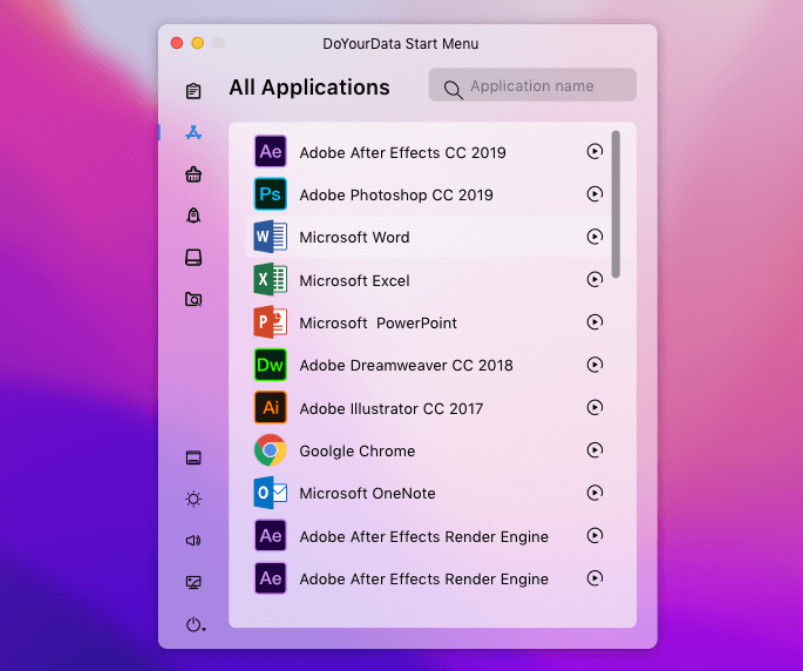Click the last After Effects Render Engine Ae icon
The width and height of the screenshot is (803, 671).
coord(270,578)
